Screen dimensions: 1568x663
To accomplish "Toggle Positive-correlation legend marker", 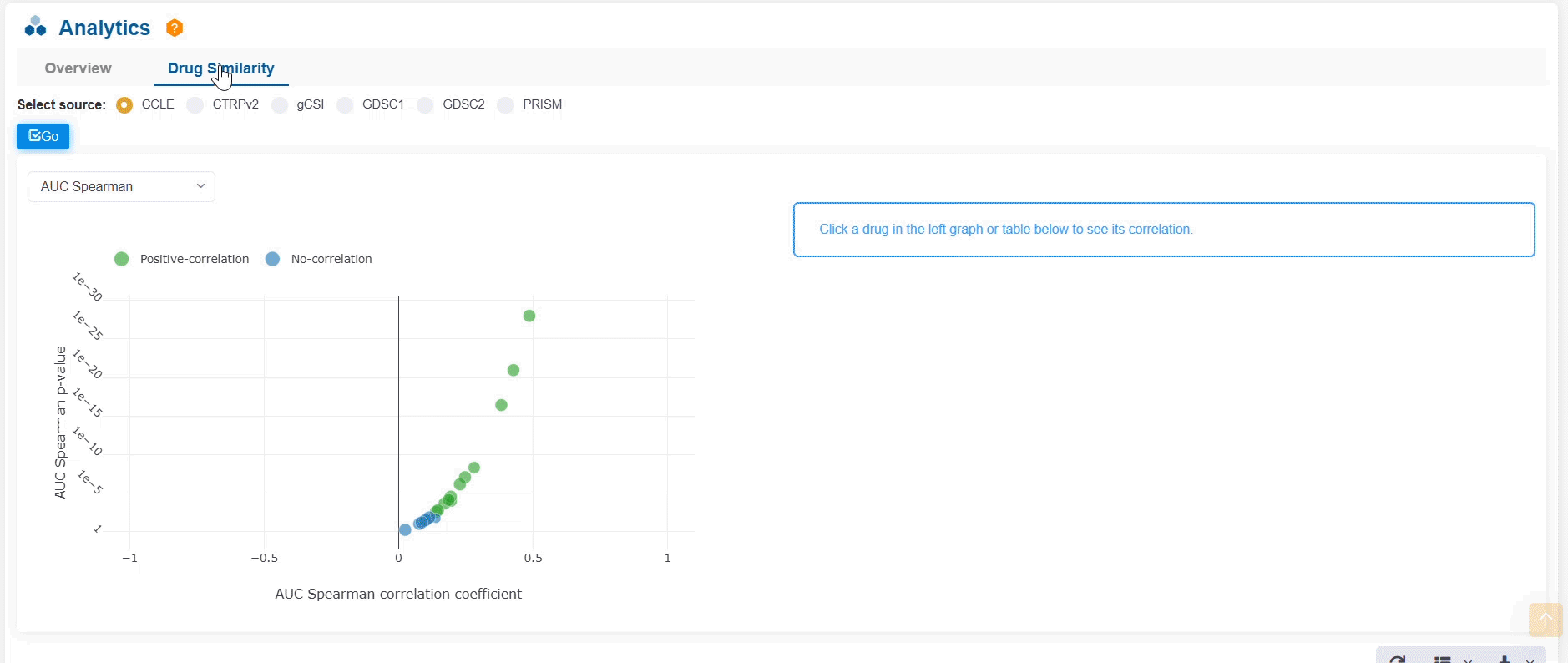I will pyautogui.click(x=122, y=259).
